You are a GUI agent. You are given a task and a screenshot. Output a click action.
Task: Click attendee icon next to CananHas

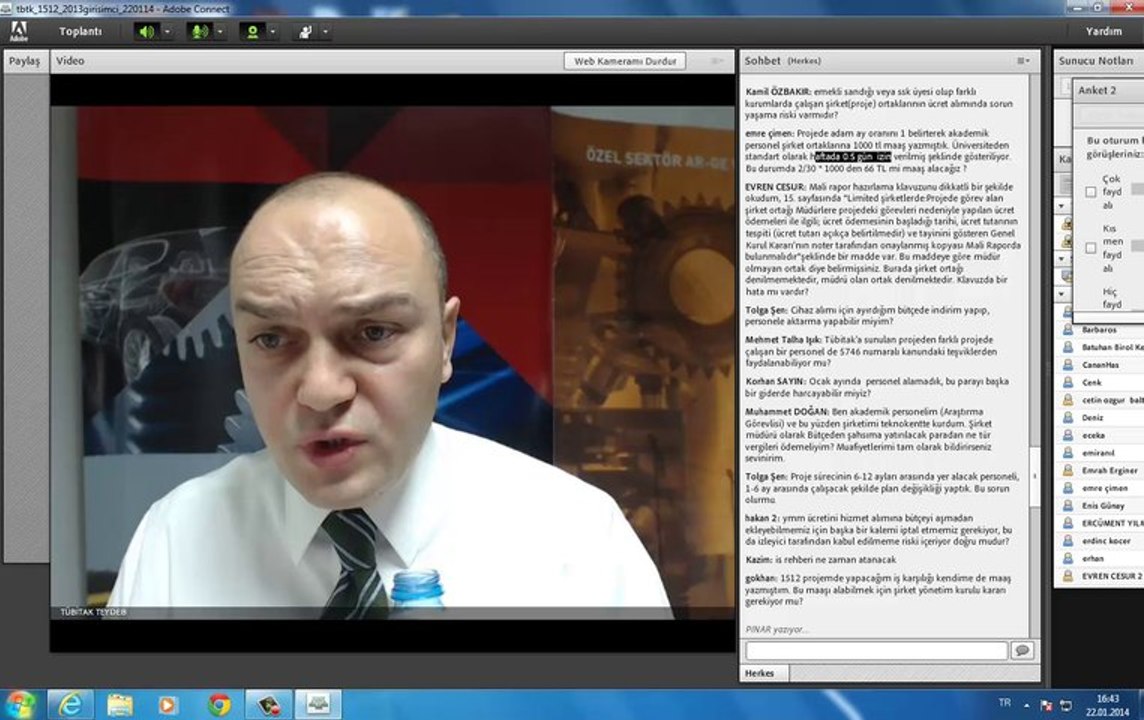coord(1067,365)
